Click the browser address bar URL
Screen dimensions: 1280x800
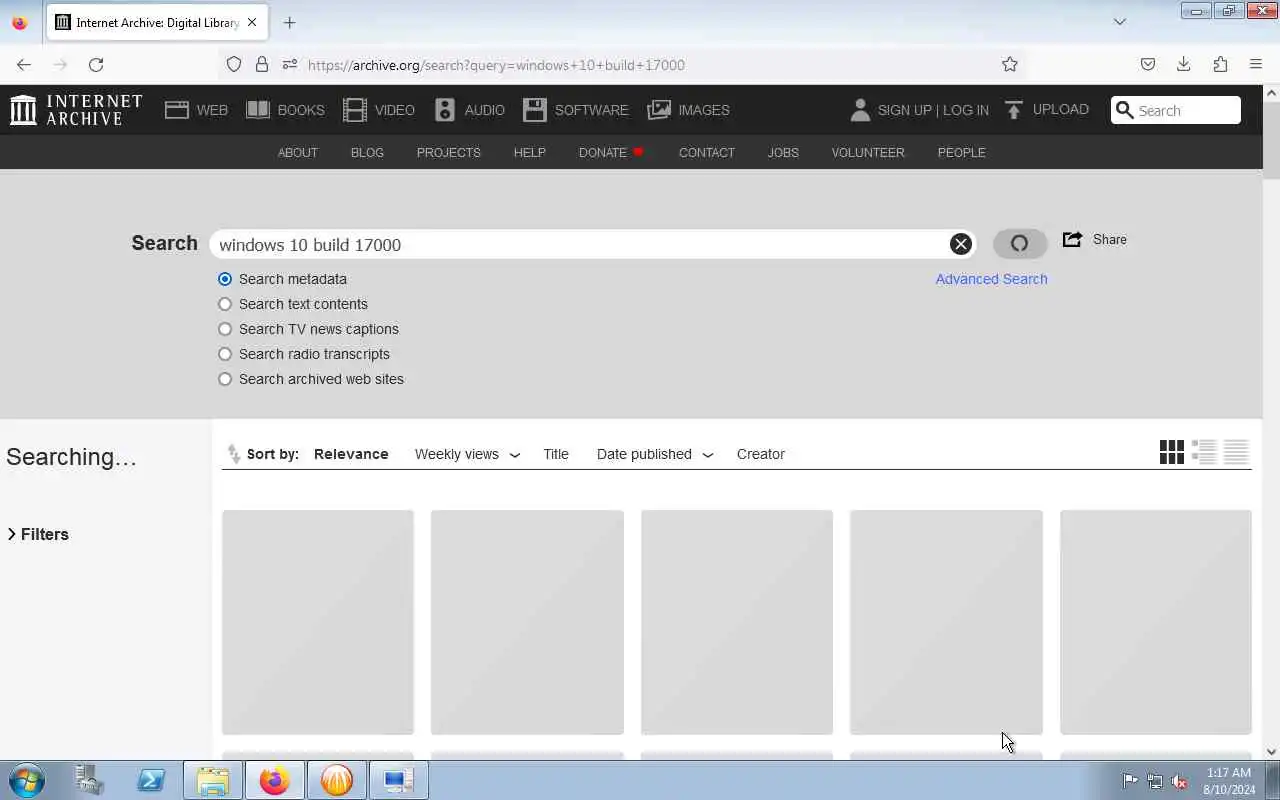coord(496,64)
